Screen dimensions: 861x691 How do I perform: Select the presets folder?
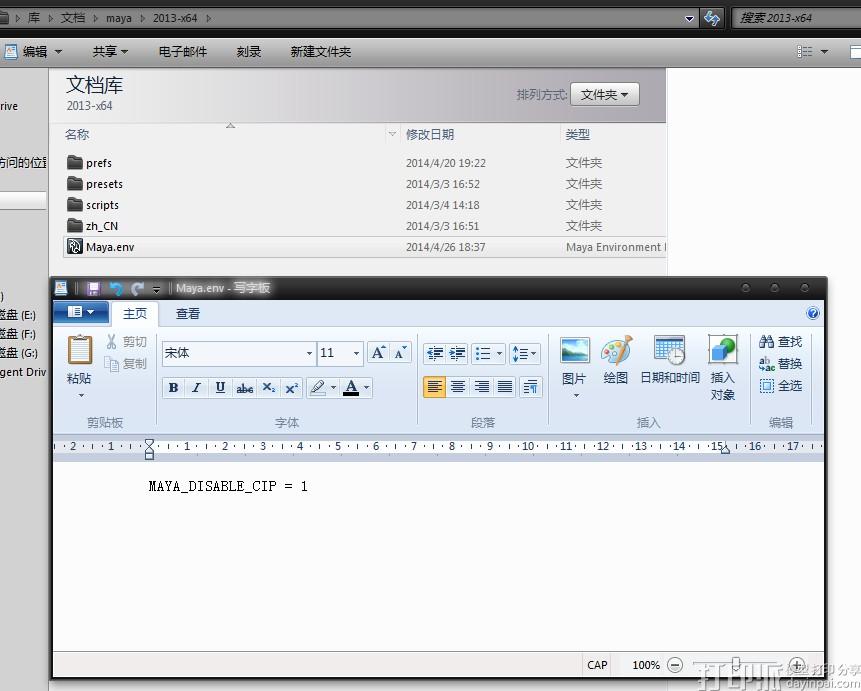(x=365, y=184)
